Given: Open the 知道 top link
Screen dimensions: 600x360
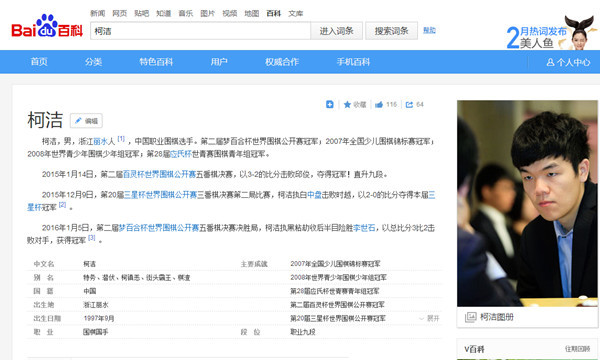Looking at the screenshot, I should click(x=163, y=13).
